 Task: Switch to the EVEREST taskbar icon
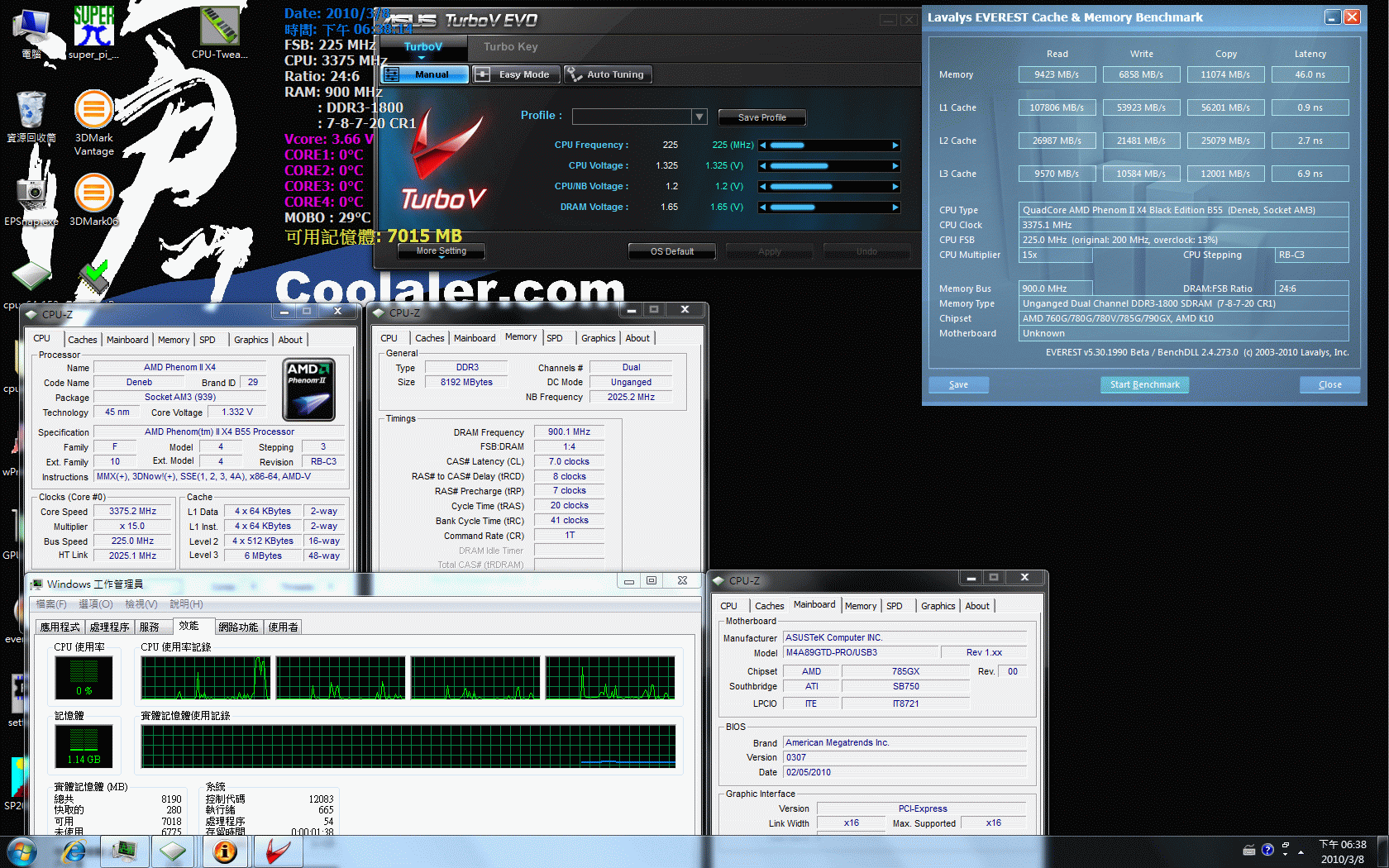[225, 851]
